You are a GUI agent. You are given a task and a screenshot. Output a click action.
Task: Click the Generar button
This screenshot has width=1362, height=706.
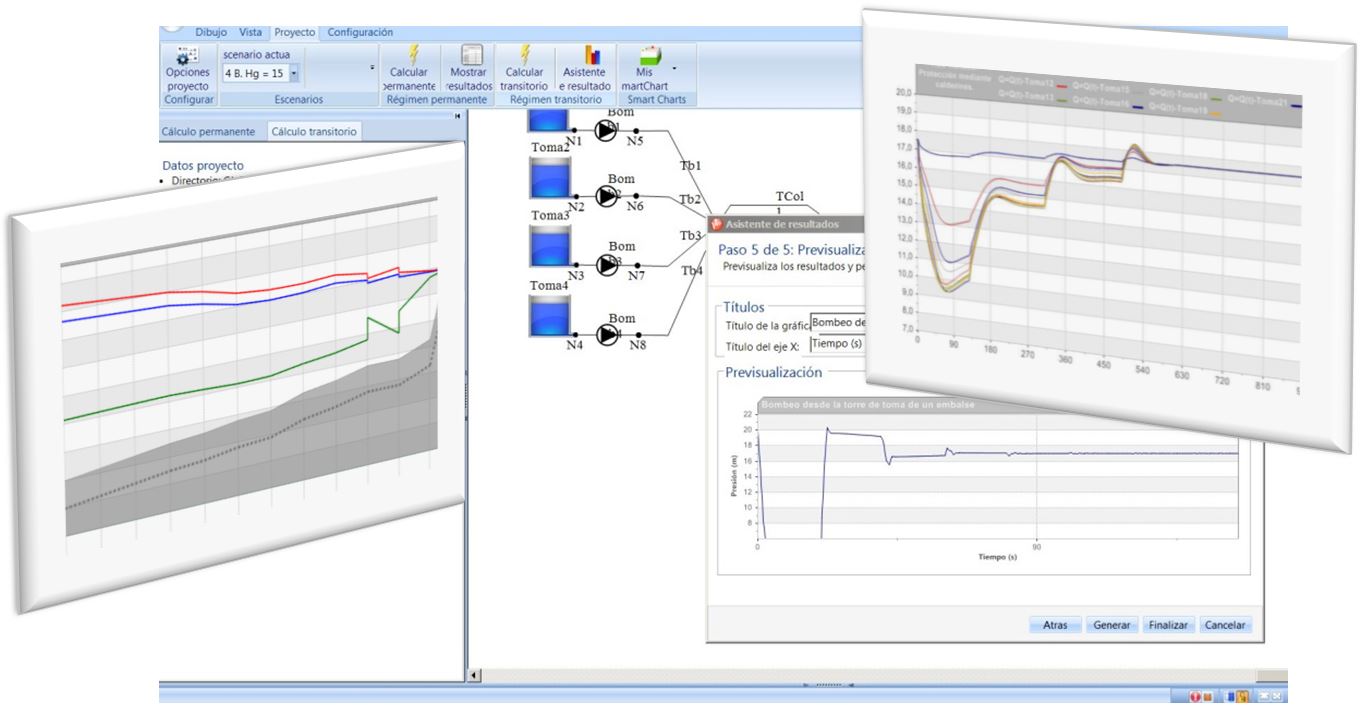(x=1111, y=625)
